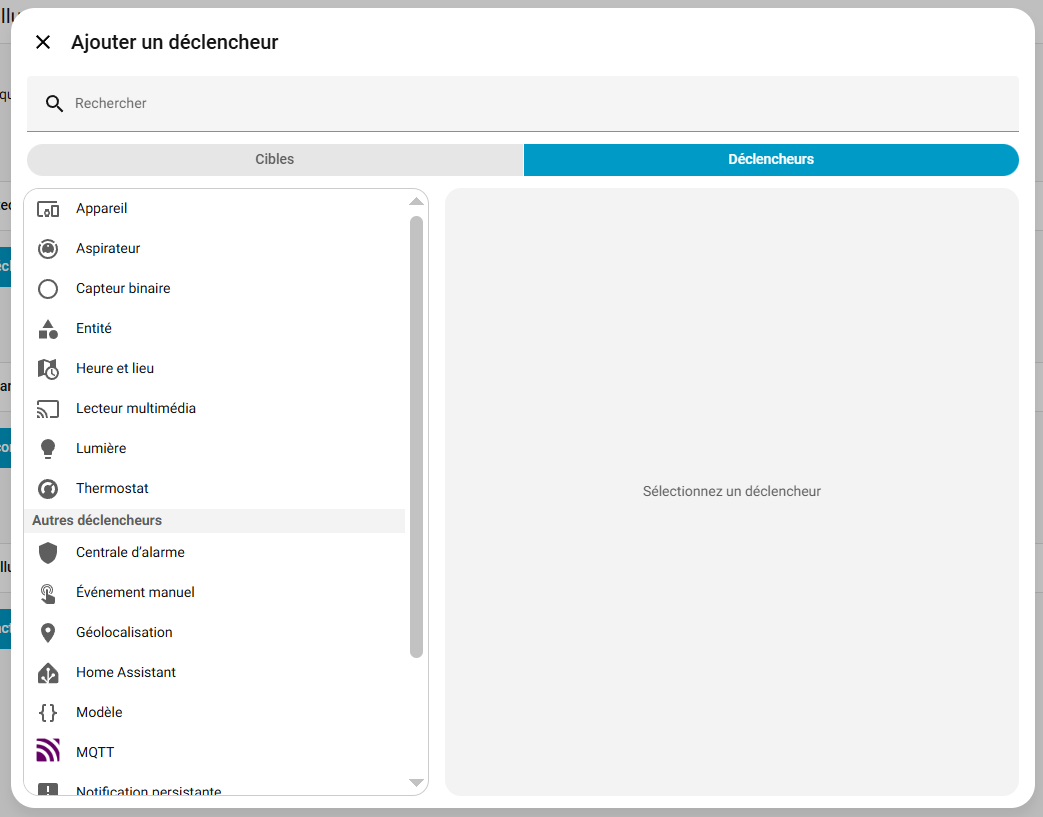Click the Lumière bulb icon
The height and width of the screenshot is (817, 1043).
tap(48, 449)
